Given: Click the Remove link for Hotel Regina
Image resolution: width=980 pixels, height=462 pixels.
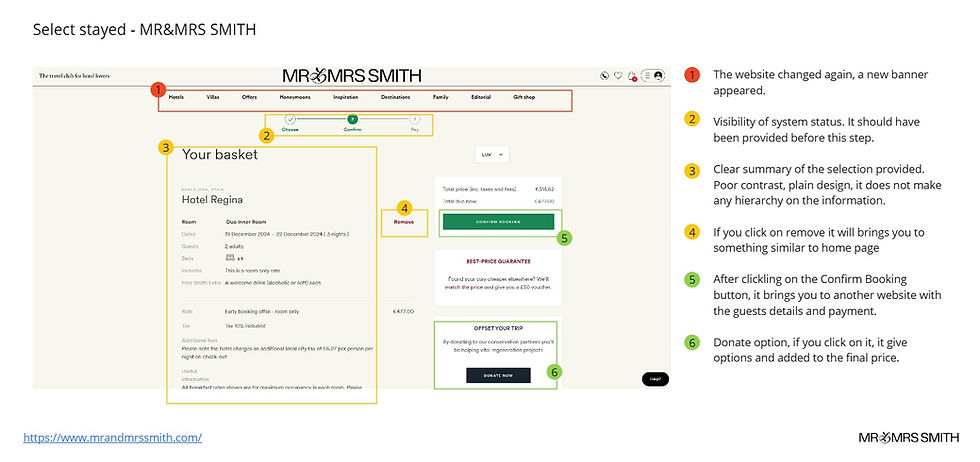Looking at the screenshot, I should click(403, 222).
